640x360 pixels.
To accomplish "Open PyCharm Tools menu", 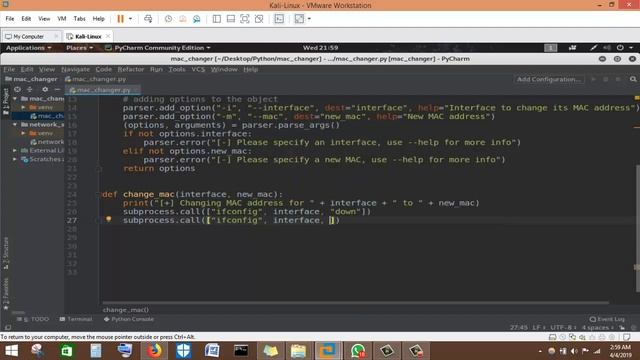I will [x=177, y=69].
